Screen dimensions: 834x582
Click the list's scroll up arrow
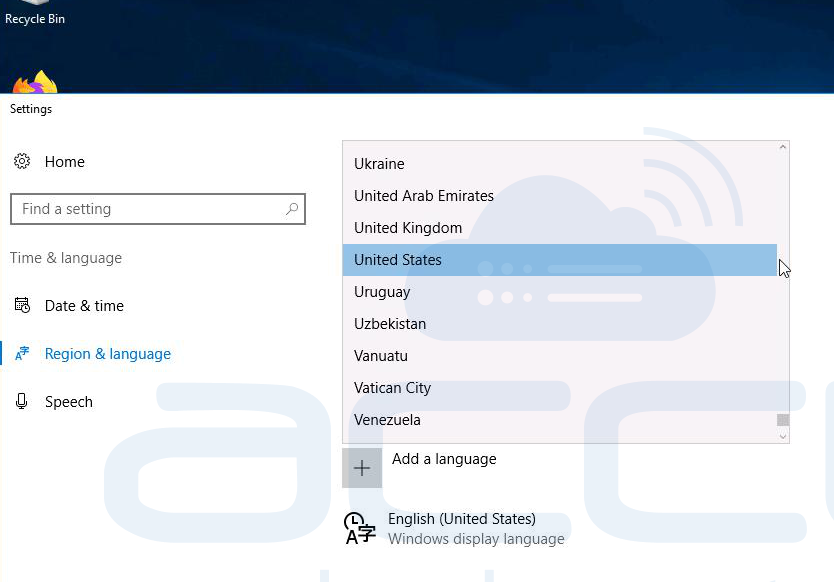click(782, 147)
